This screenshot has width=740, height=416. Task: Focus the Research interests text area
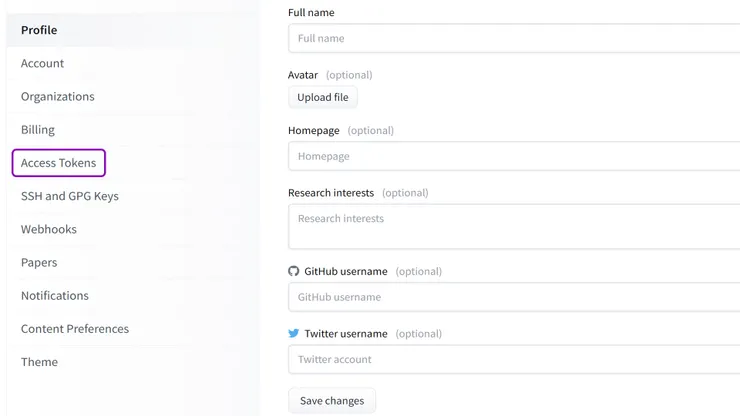coord(514,226)
